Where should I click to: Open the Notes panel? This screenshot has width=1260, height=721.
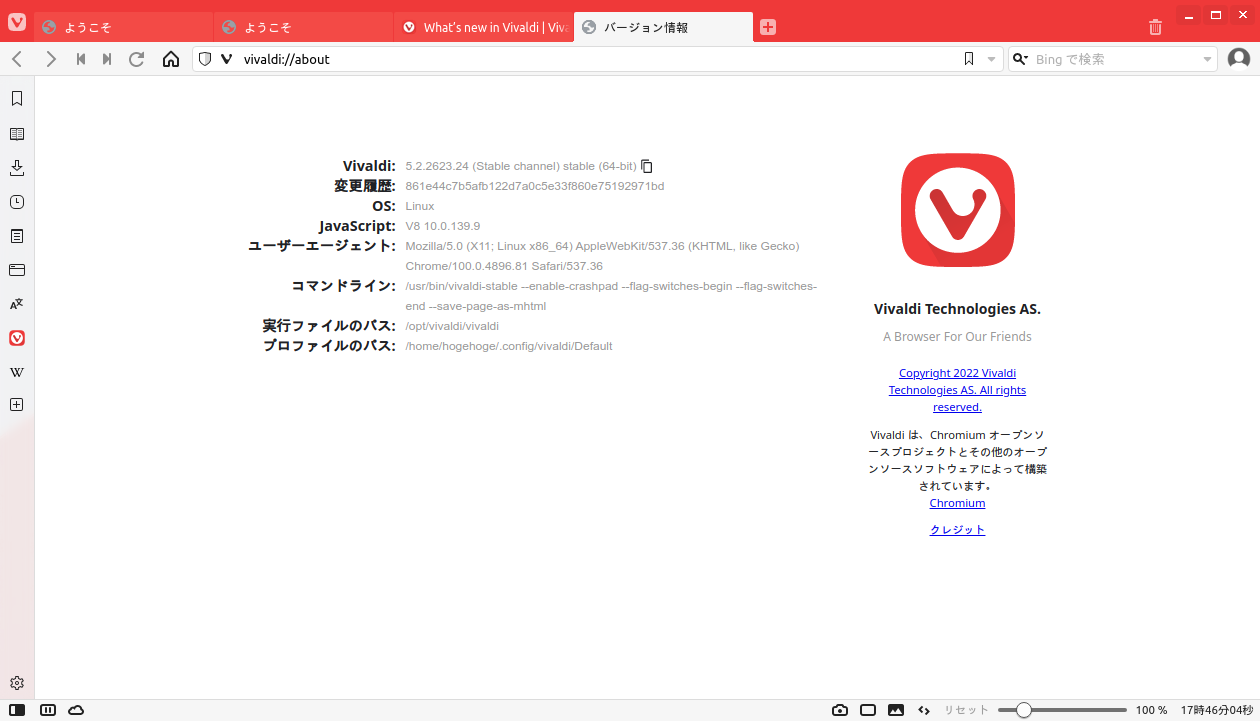coord(17,236)
